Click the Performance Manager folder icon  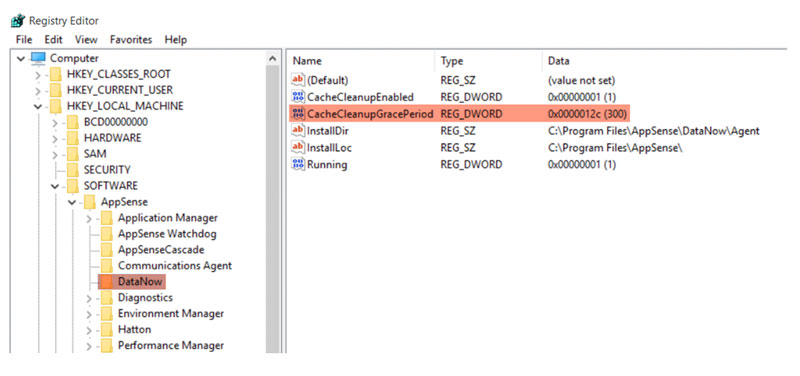click(x=107, y=345)
